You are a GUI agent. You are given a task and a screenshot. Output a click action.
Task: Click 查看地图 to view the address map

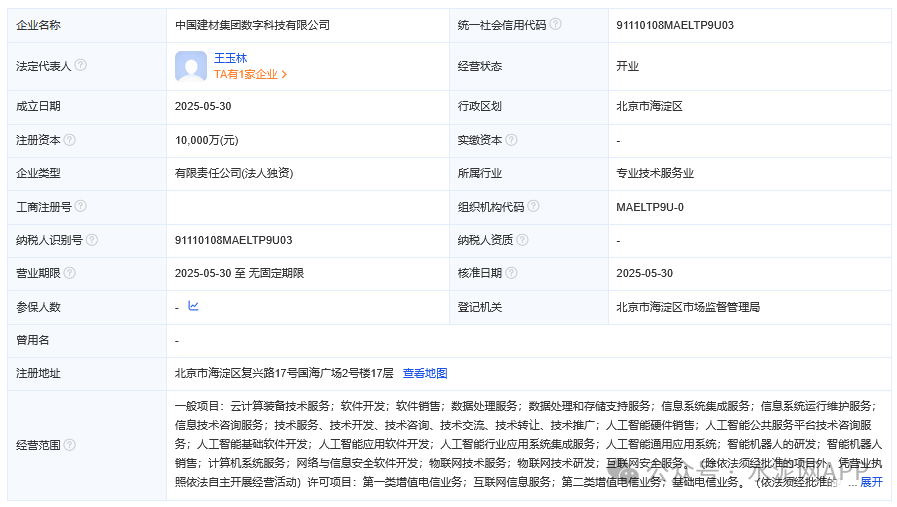425,373
